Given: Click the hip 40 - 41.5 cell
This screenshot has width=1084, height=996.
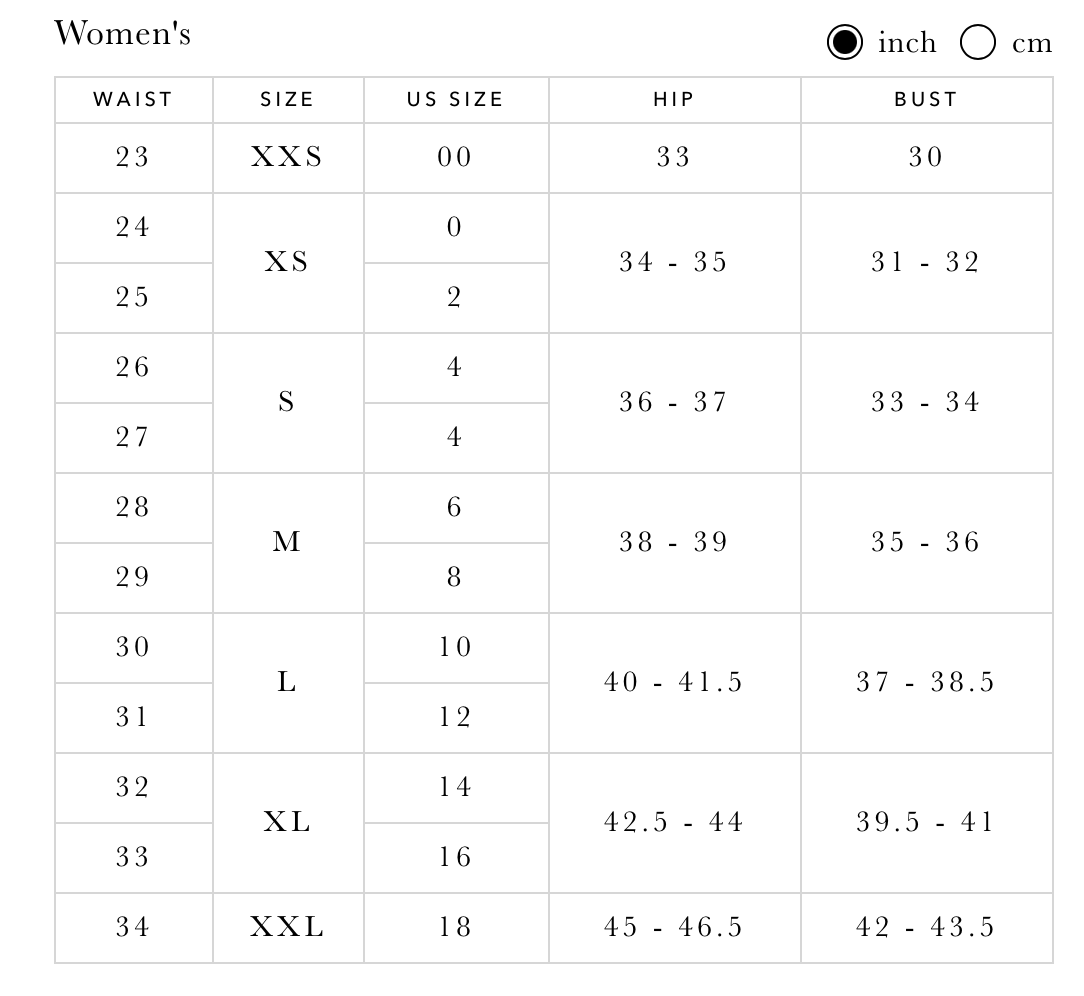Looking at the screenshot, I should coord(674,682).
